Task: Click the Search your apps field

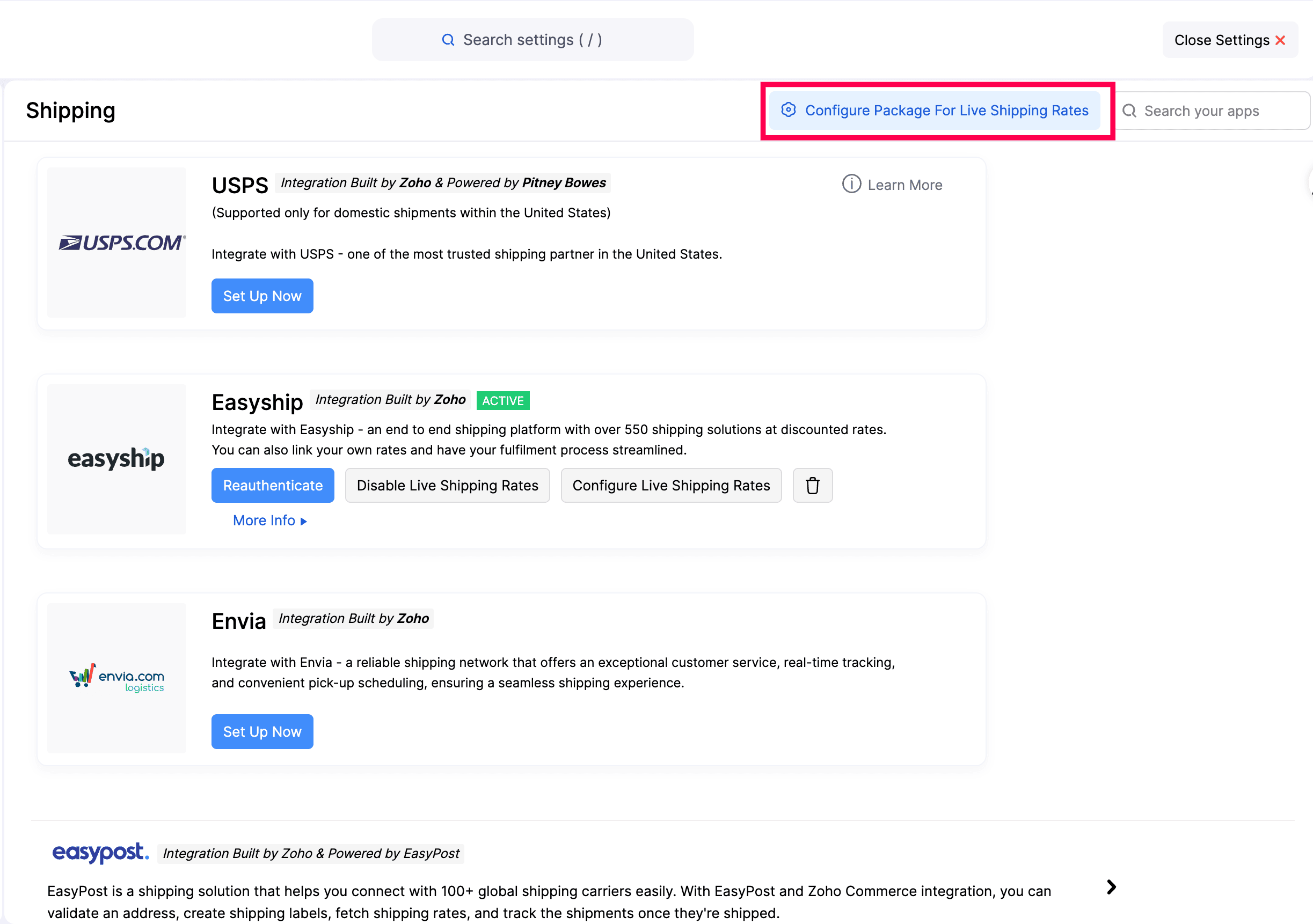Action: point(1213,111)
